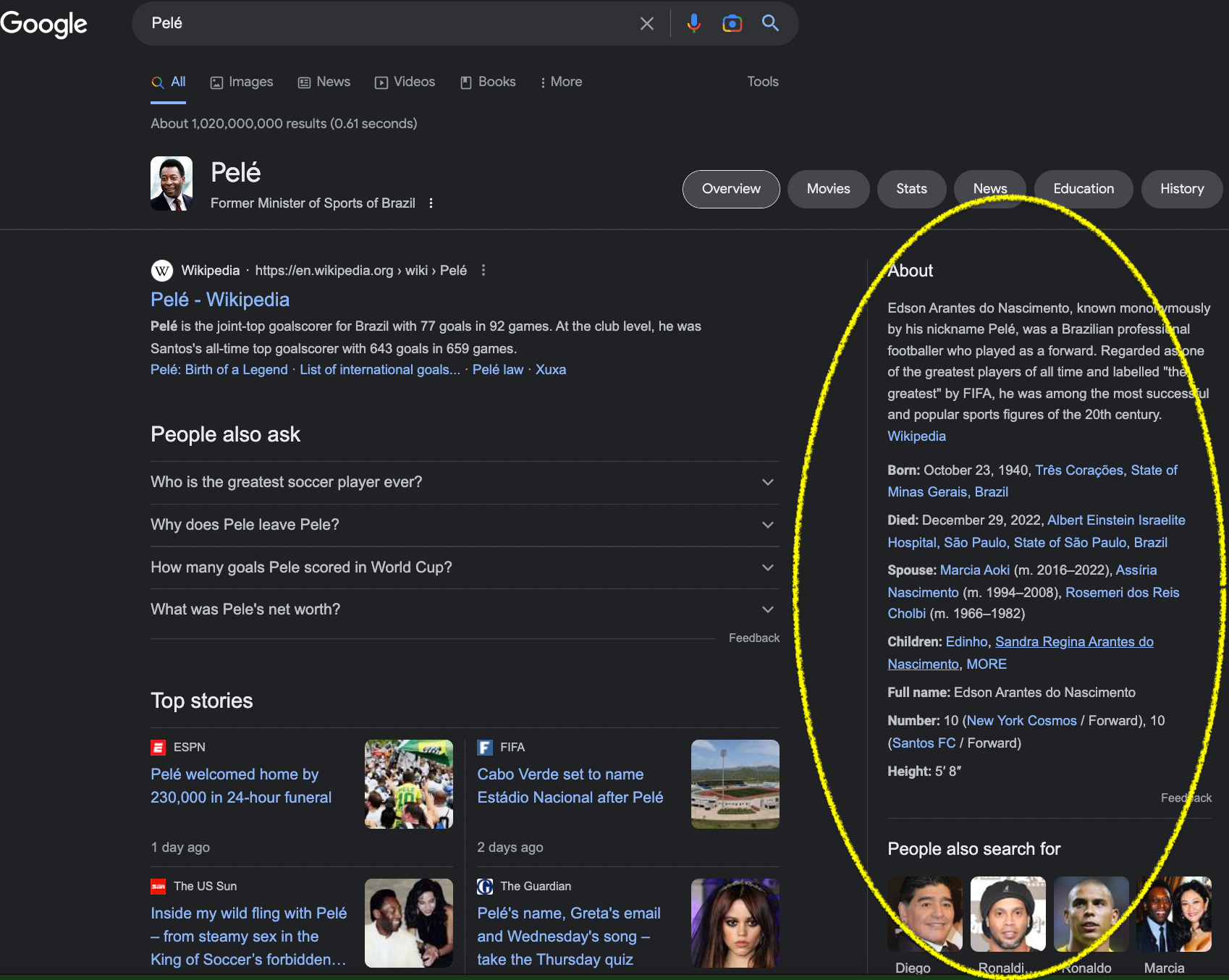Switch to the News search tab
The width and height of the screenshot is (1229, 980).
324,82
